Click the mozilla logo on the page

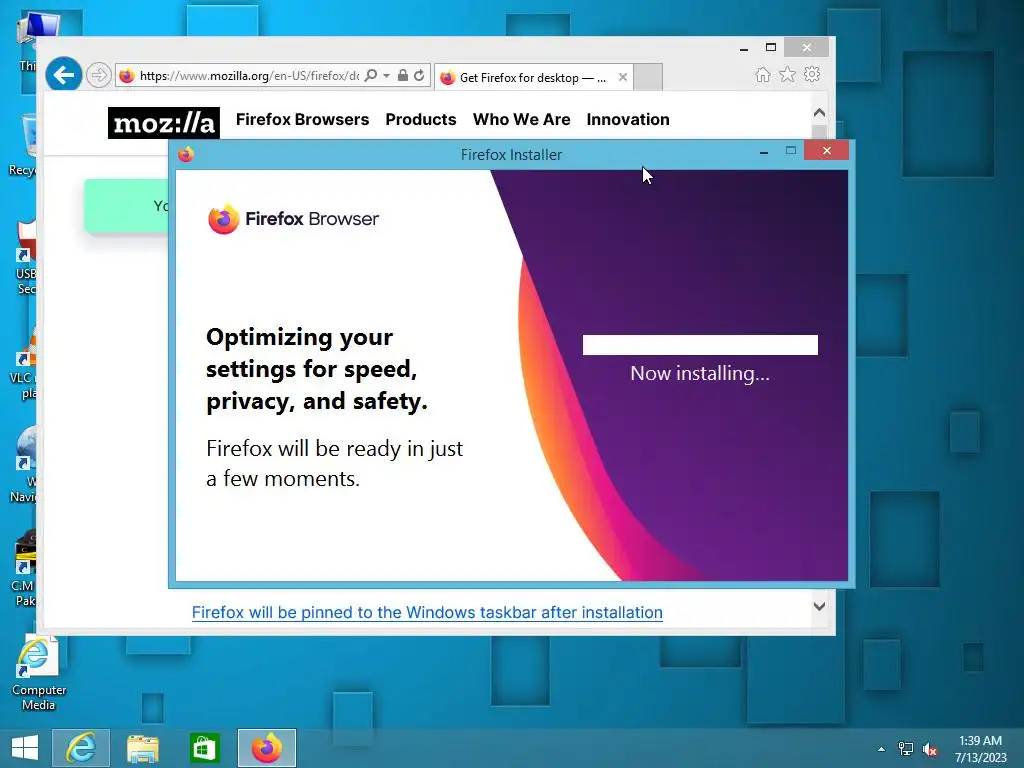(164, 123)
